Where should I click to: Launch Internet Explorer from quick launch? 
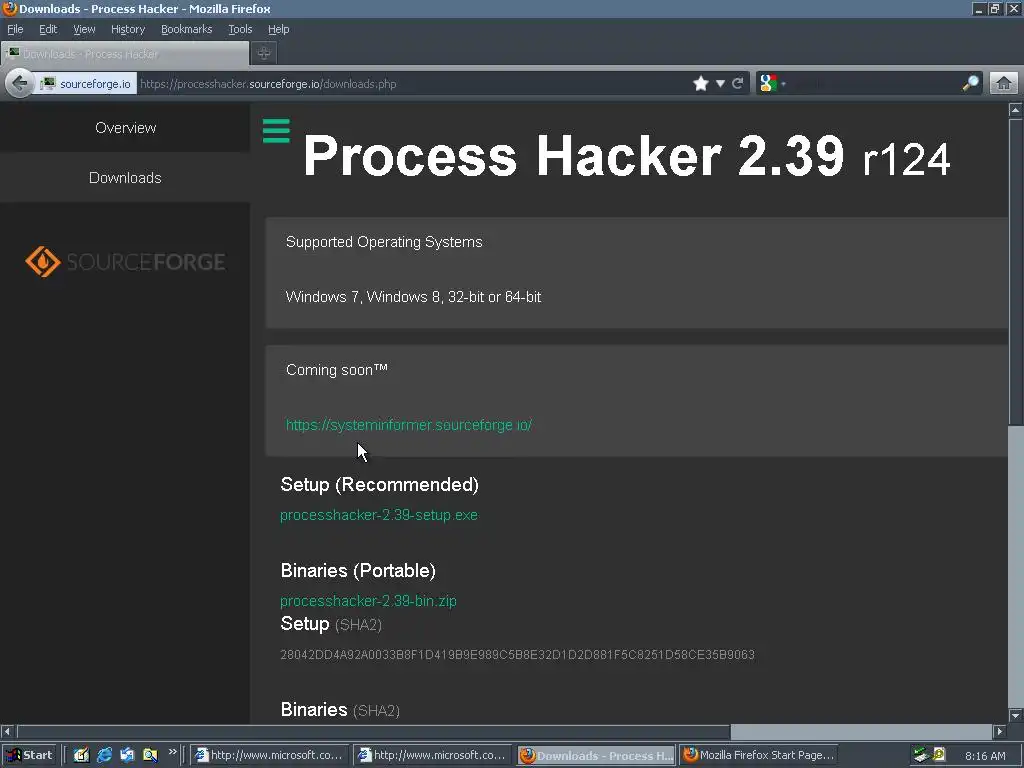click(104, 755)
